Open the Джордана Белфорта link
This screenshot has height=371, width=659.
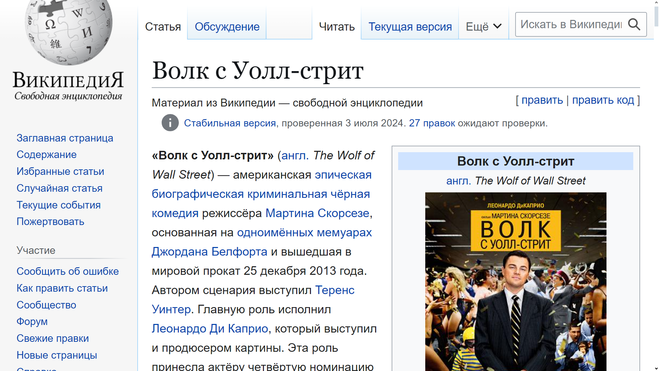(209, 252)
